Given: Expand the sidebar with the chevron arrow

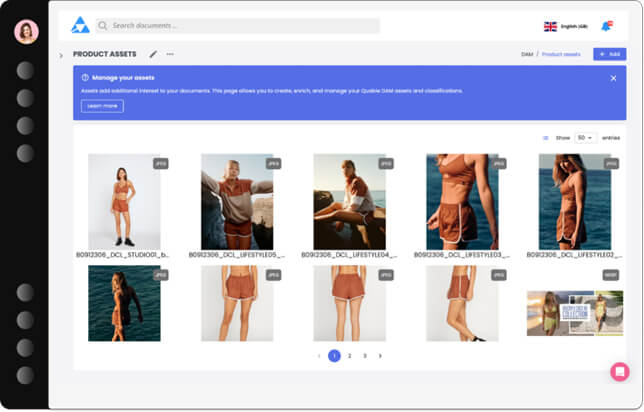Looking at the screenshot, I should pos(61,55).
